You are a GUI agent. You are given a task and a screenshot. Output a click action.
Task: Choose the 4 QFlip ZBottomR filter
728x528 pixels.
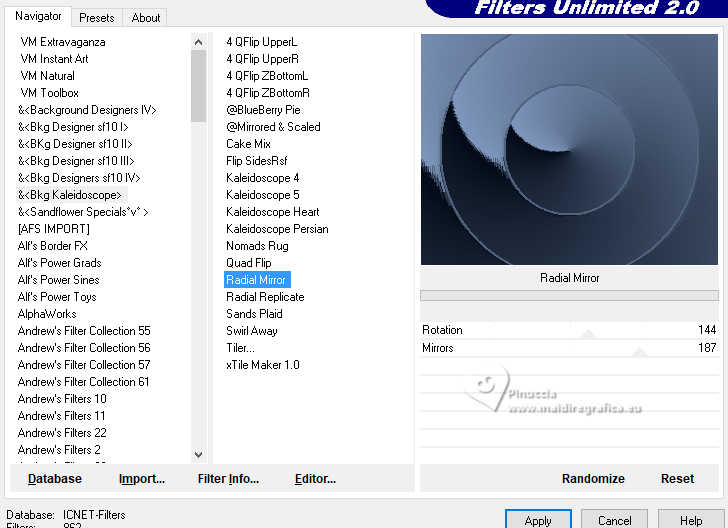268,93
